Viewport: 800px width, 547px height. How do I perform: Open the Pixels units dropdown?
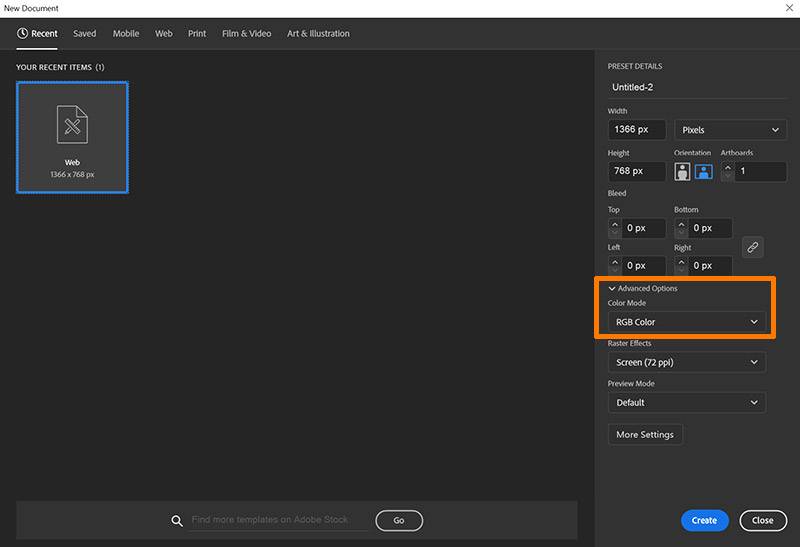tap(730, 130)
